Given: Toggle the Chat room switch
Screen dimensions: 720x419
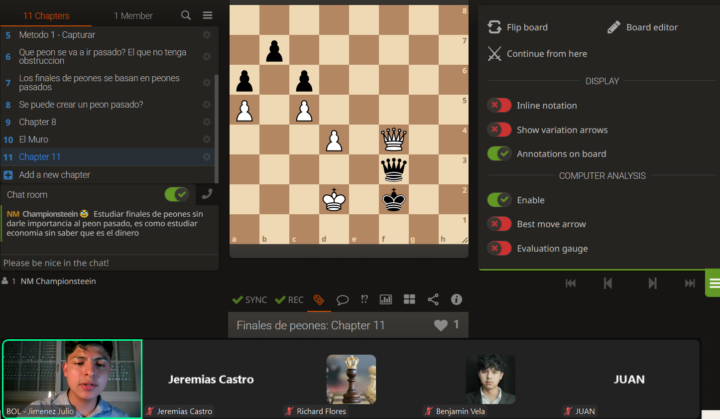Looking at the screenshot, I should click(x=176, y=194).
